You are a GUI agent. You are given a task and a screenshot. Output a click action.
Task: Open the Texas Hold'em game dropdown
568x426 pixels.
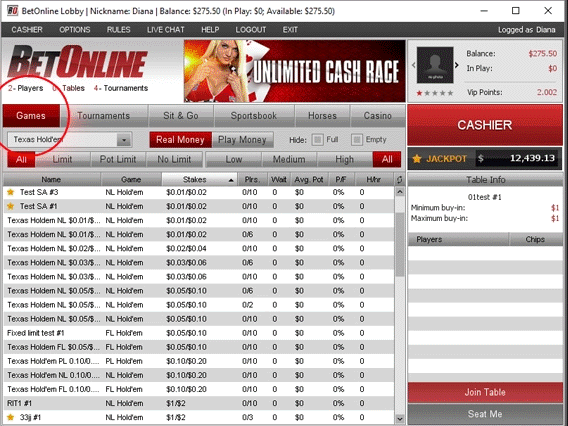click(70, 140)
